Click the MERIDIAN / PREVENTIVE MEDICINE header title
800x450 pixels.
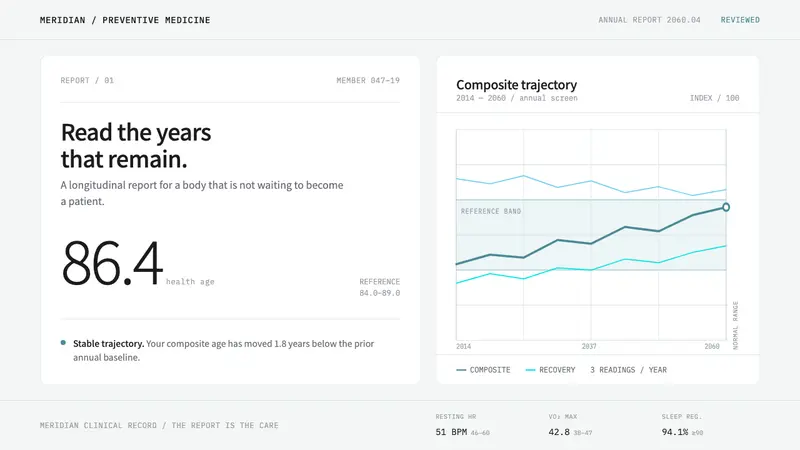point(125,20)
